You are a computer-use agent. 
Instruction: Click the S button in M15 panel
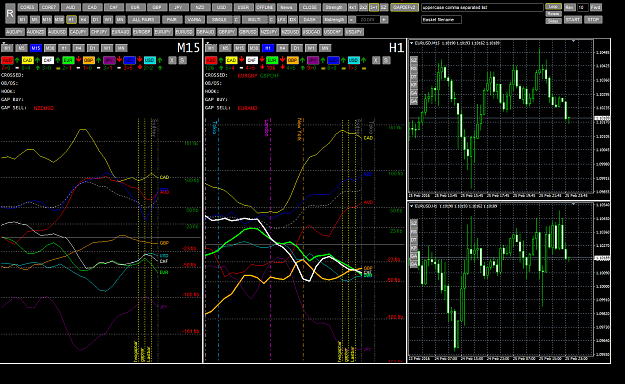coord(182,60)
